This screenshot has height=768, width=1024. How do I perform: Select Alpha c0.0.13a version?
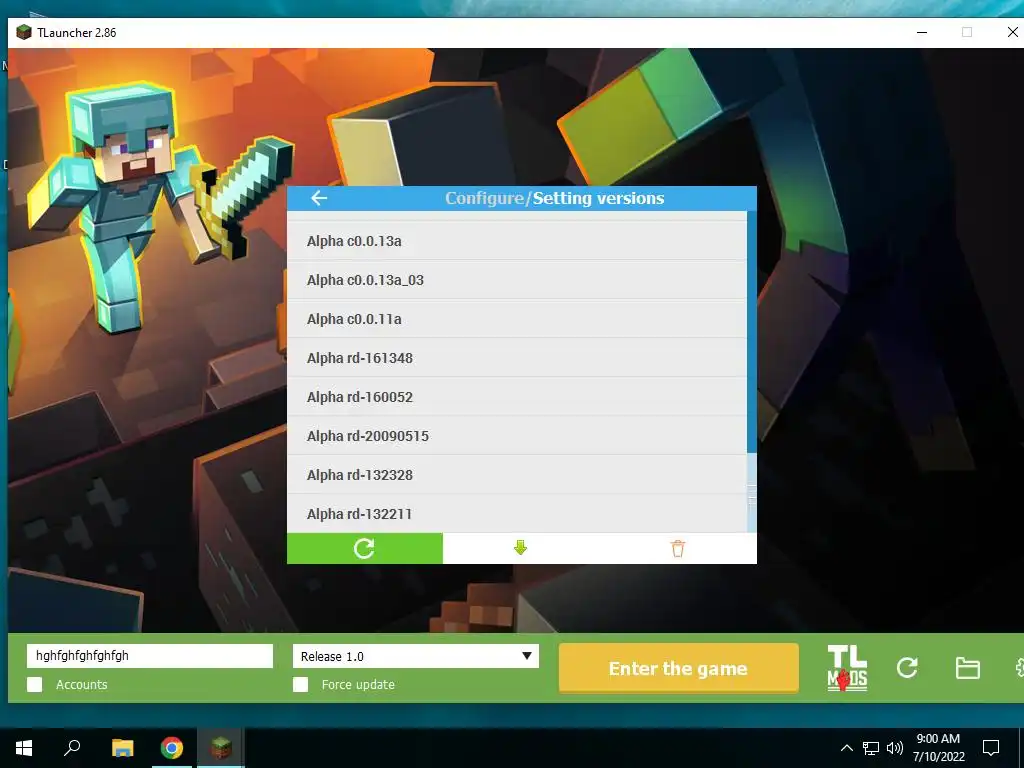pyautogui.click(x=517, y=241)
